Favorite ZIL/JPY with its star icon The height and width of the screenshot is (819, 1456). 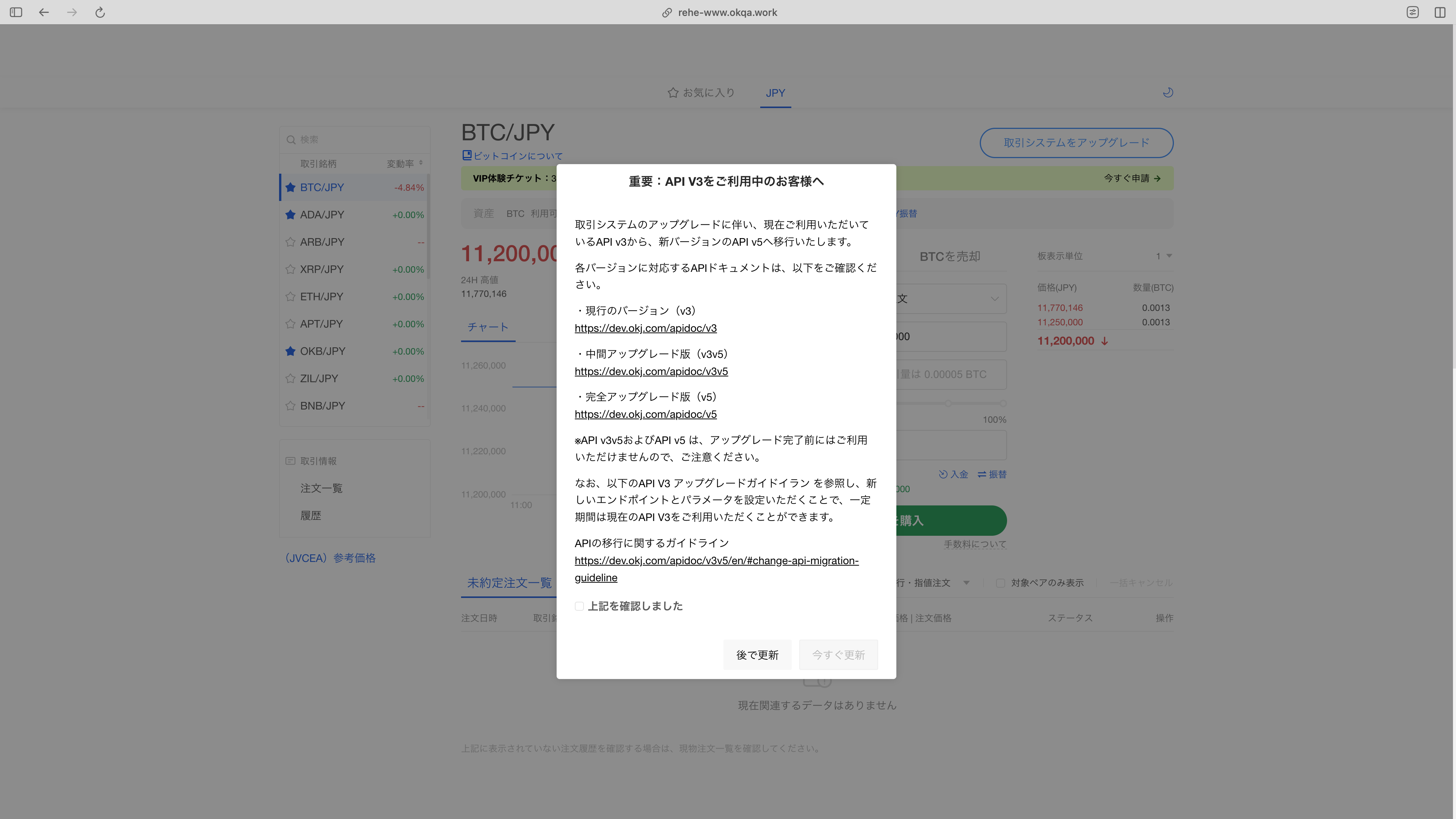tap(290, 378)
